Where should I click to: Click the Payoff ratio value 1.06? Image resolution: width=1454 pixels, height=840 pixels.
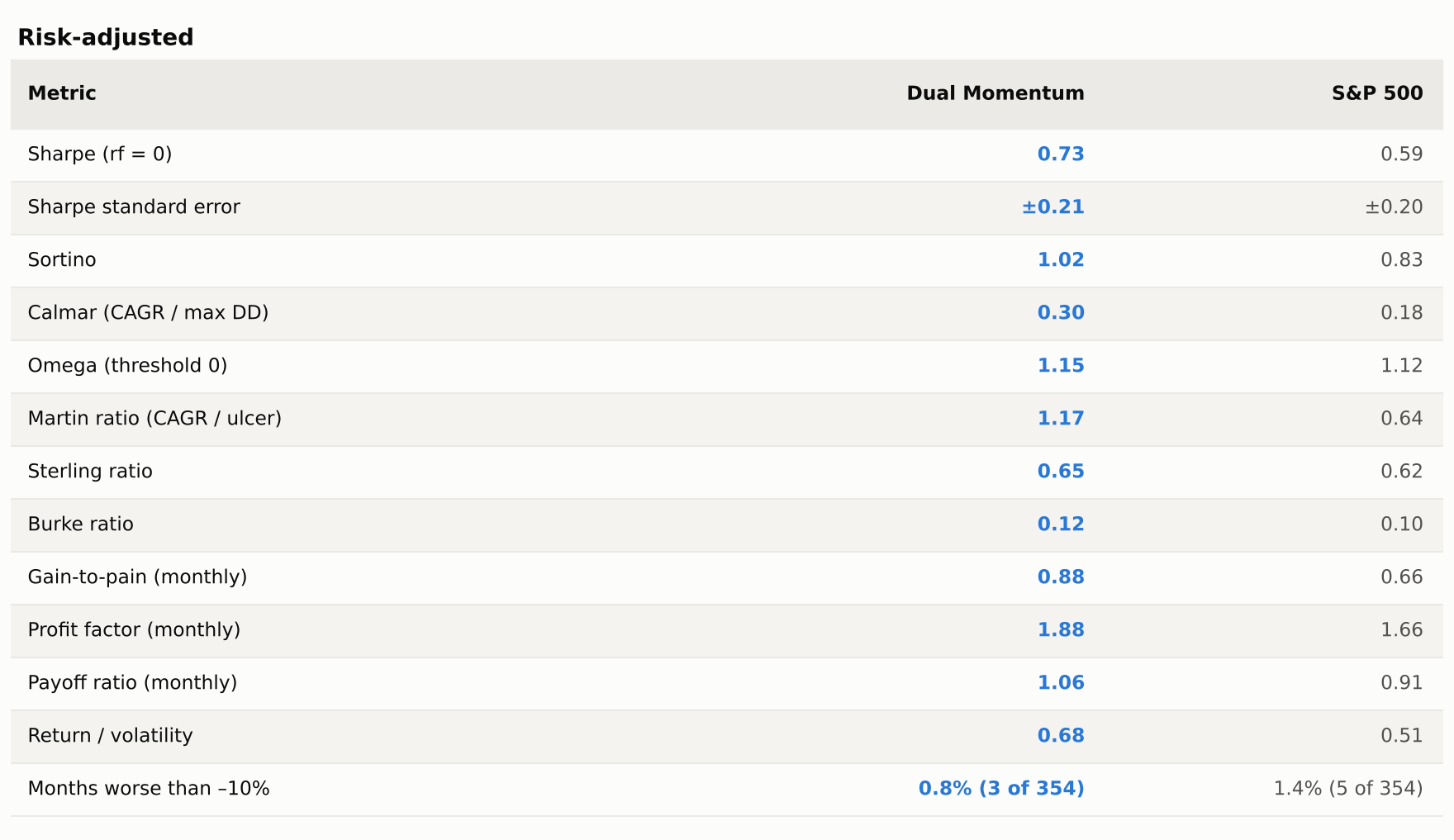point(1061,683)
